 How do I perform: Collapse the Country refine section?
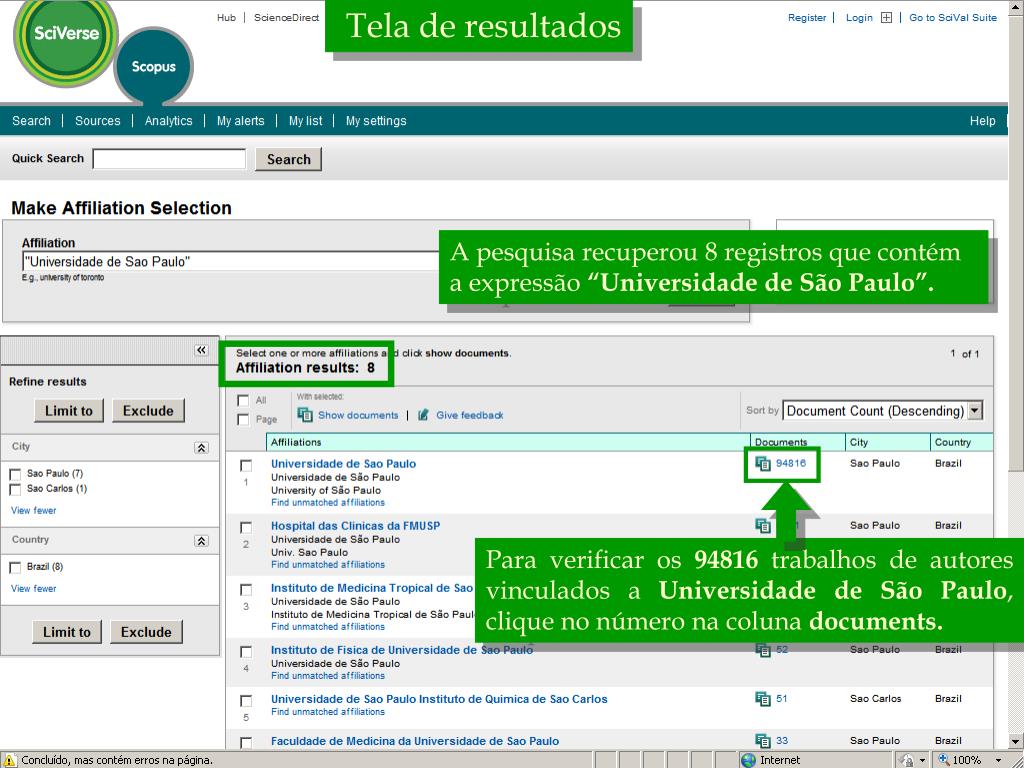[x=201, y=541]
